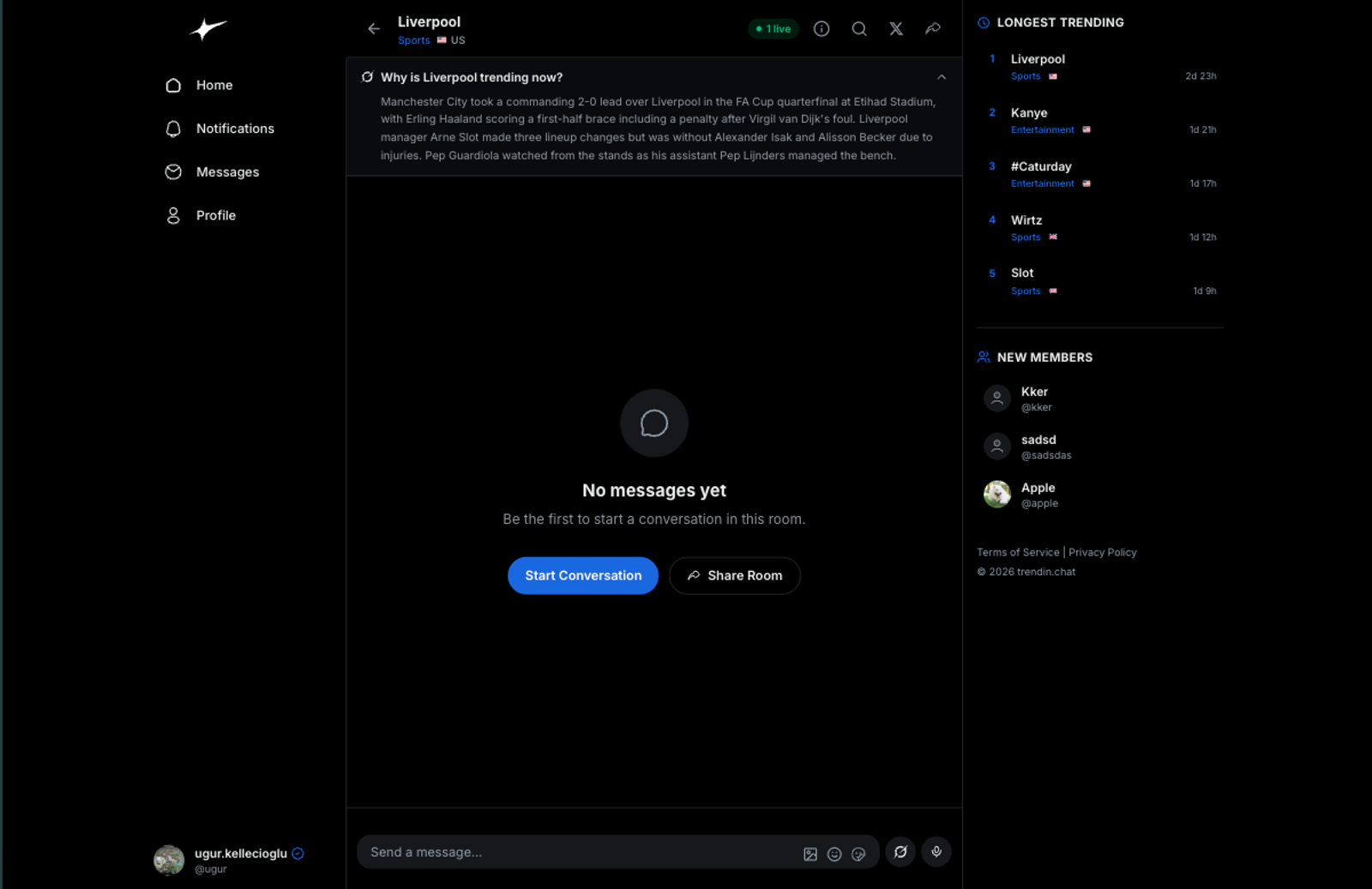Click the 'No messages yet' heading
The image size is (1372, 889).
pos(654,490)
